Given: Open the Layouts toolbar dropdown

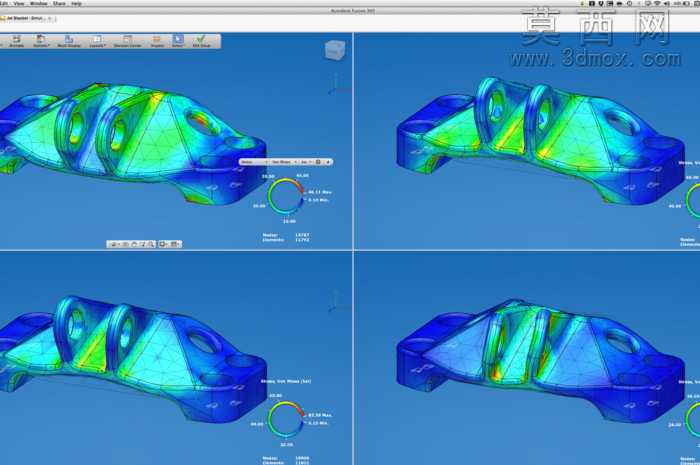Looking at the screenshot, I should 97,41.
